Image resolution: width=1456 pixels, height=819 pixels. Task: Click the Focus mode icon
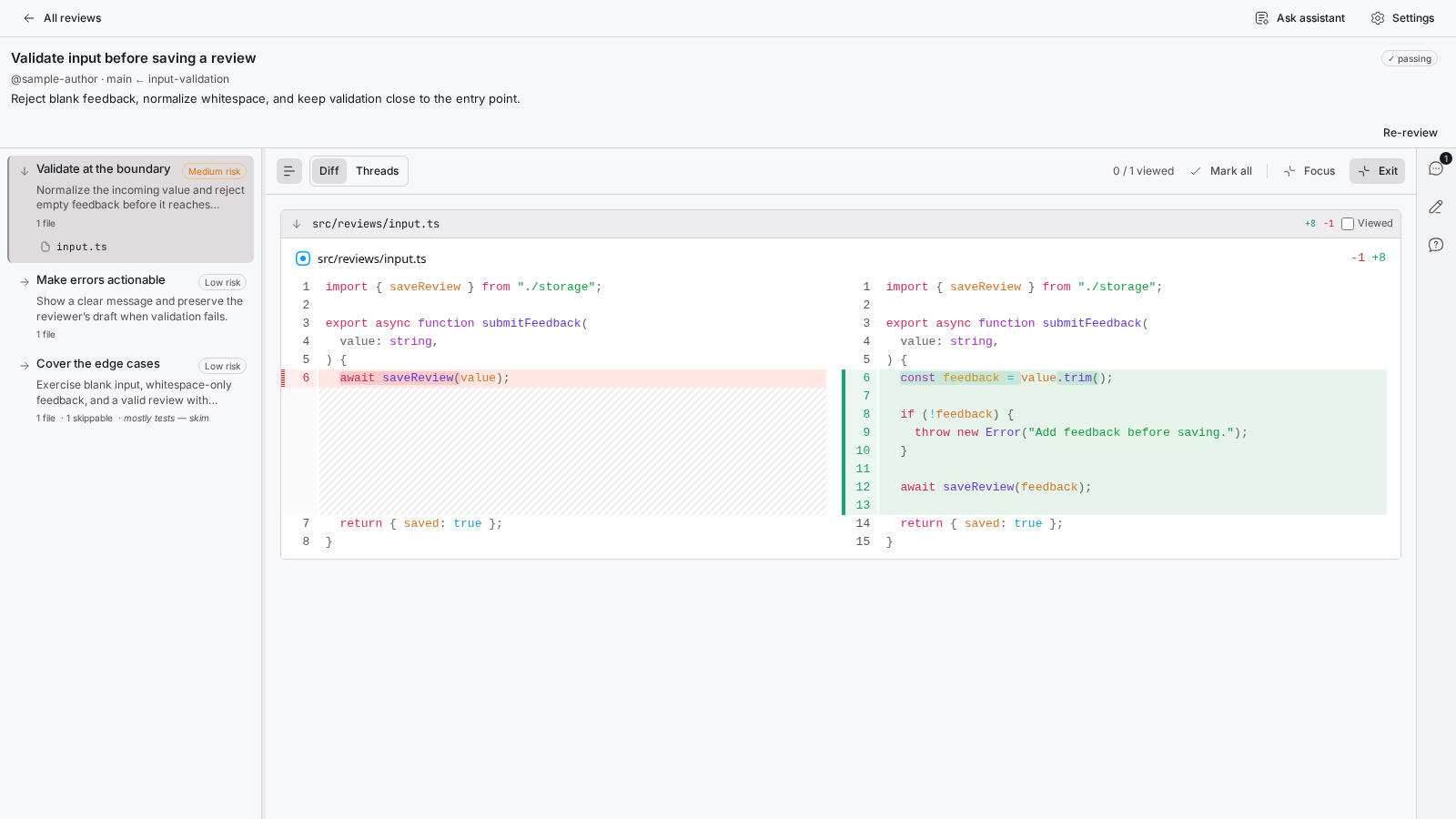pos(1289,171)
